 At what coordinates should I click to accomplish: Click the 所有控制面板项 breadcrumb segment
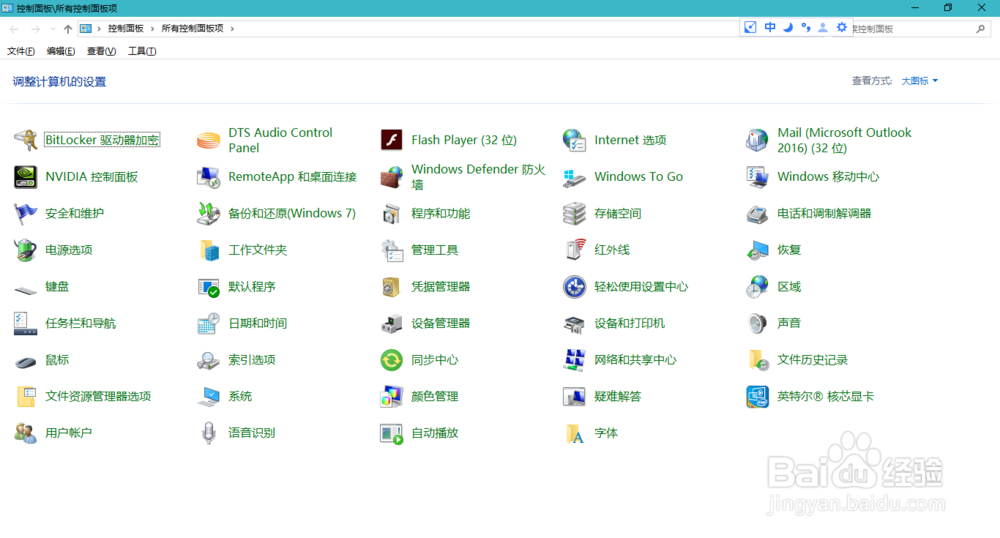[x=193, y=29]
